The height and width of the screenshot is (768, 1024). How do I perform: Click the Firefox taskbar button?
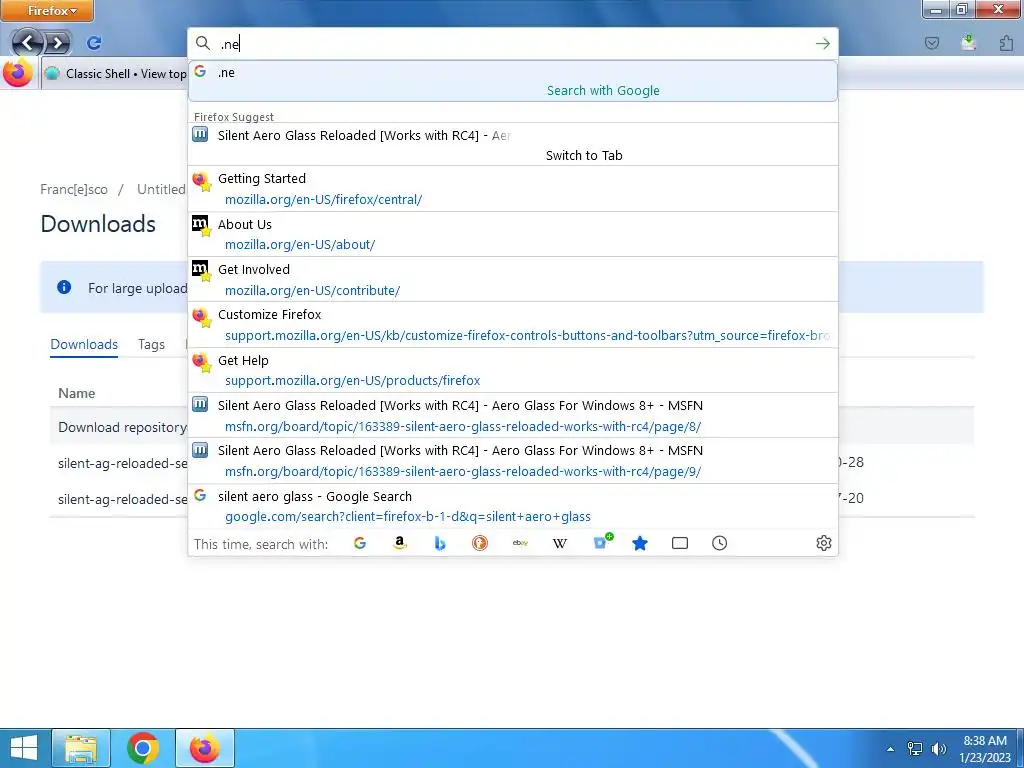click(205, 748)
